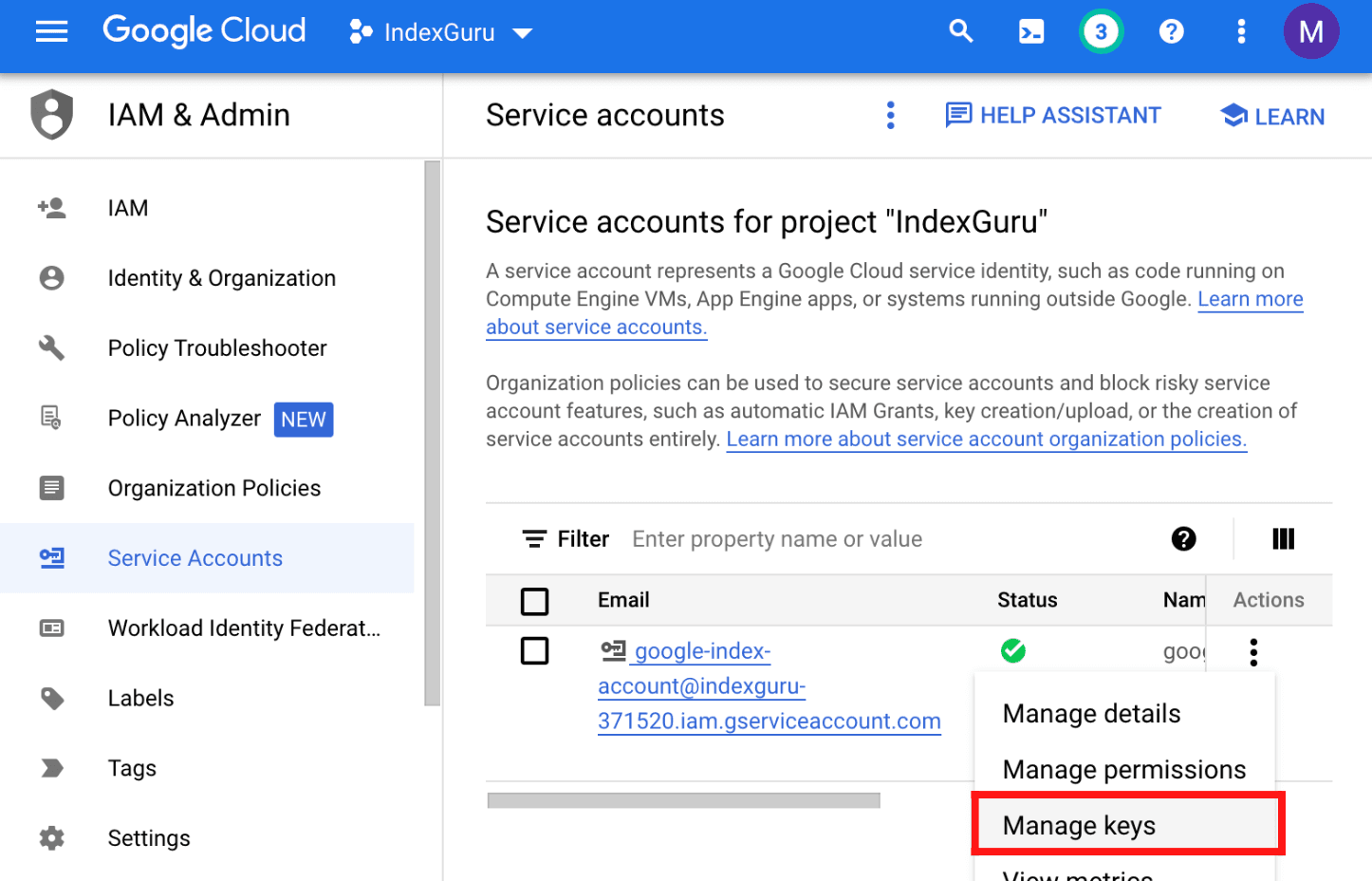Click the Service Accounts key icon
This screenshot has width=1372, height=881.
pyautogui.click(x=51, y=558)
